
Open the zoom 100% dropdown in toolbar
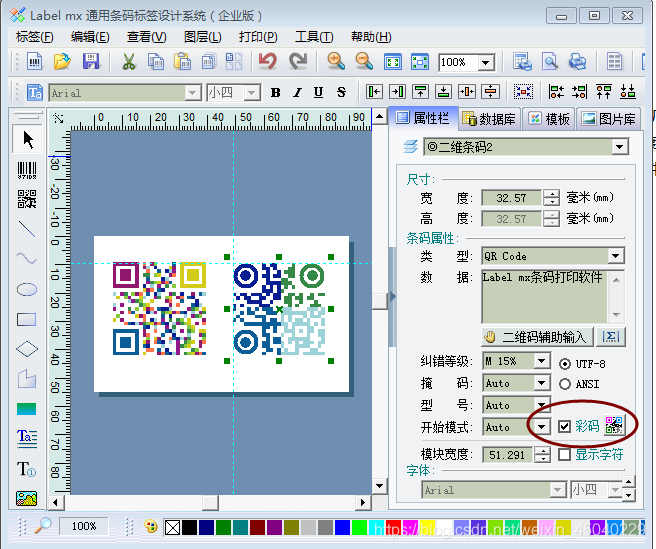[x=486, y=63]
